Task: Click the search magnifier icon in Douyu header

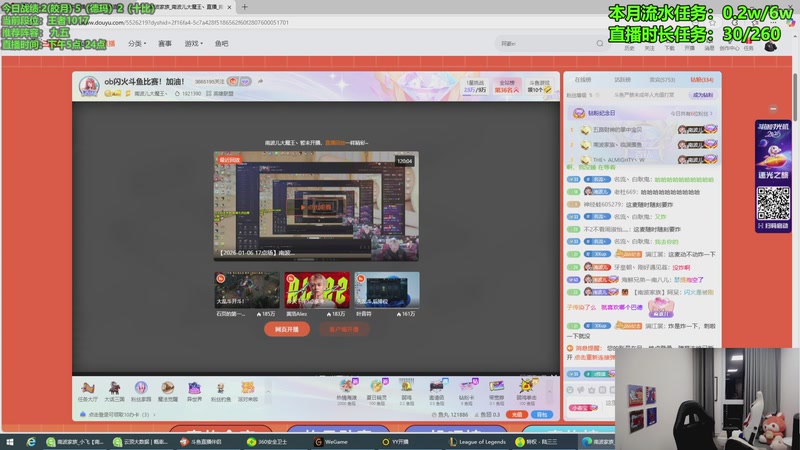Action: click(x=600, y=43)
